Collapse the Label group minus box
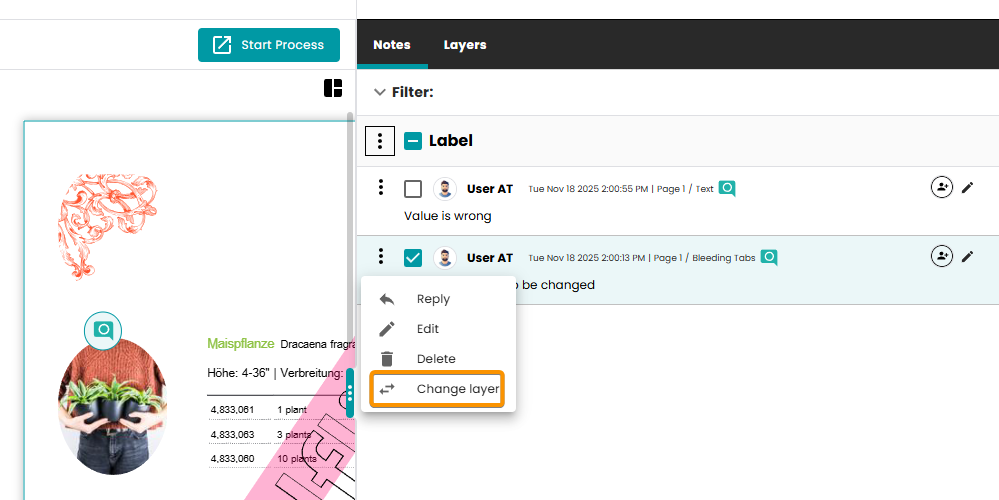The height and width of the screenshot is (500, 999). (413, 141)
